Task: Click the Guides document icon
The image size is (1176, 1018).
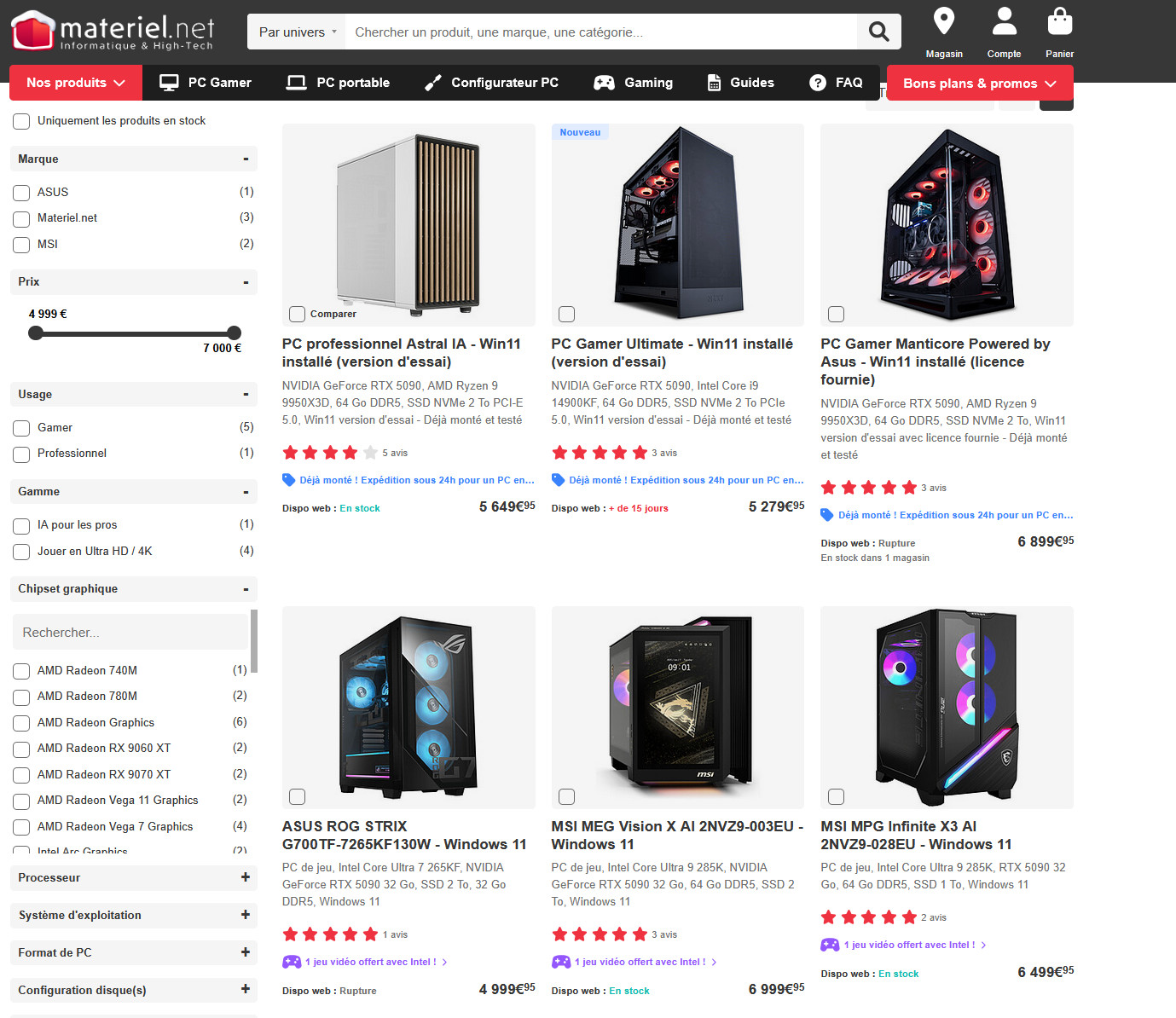Action: tap(715, 83)
